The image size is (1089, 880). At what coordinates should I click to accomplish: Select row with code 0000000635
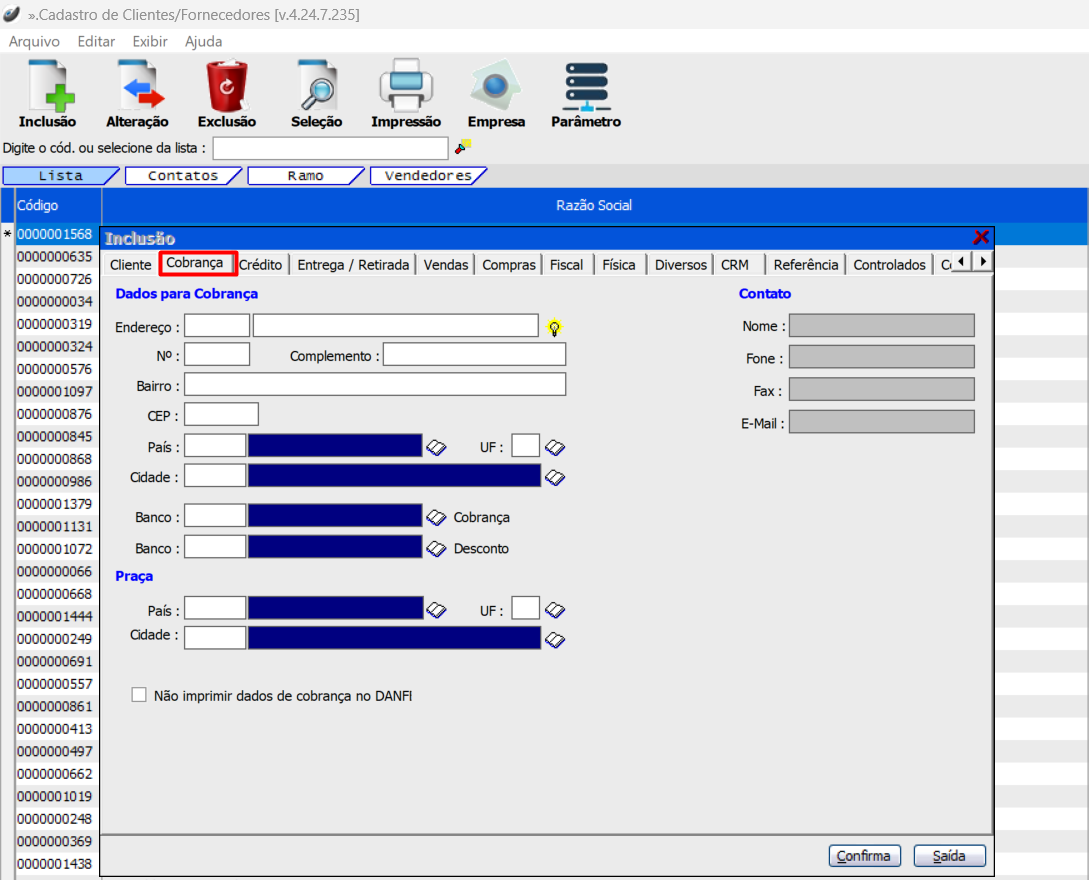pos(55,256)
